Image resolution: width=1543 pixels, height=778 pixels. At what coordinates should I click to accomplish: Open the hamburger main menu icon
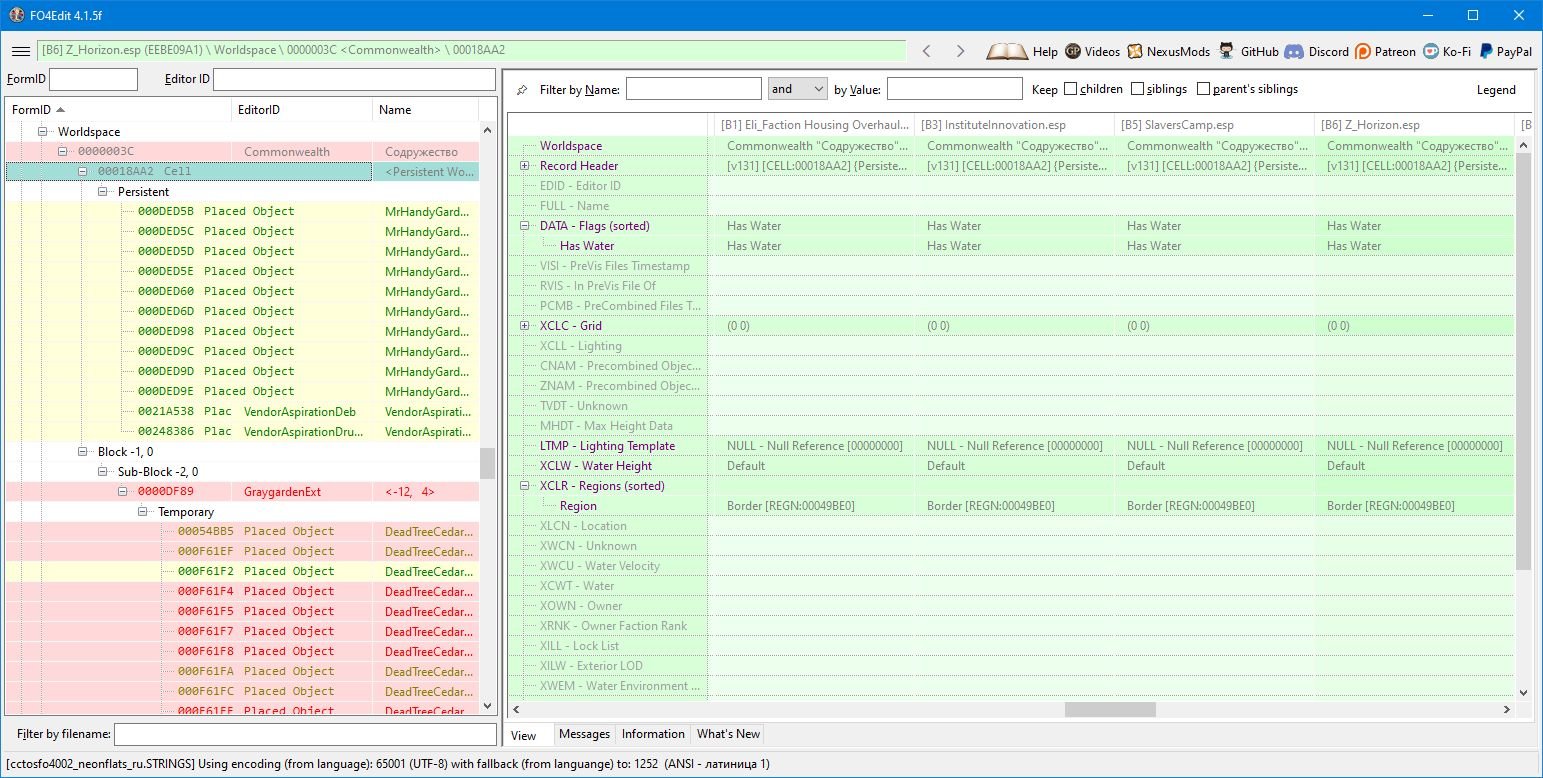coord(20,51)
